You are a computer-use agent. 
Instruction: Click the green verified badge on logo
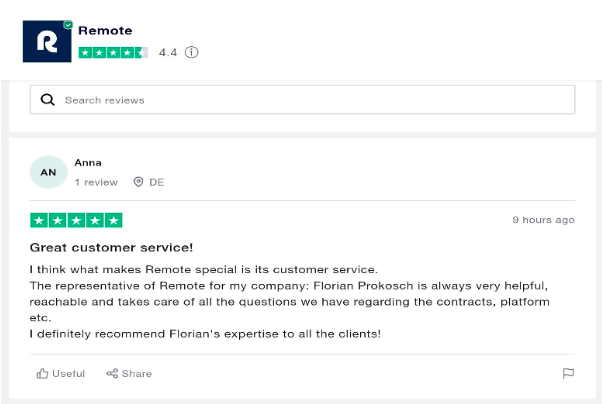pos(68,25)
